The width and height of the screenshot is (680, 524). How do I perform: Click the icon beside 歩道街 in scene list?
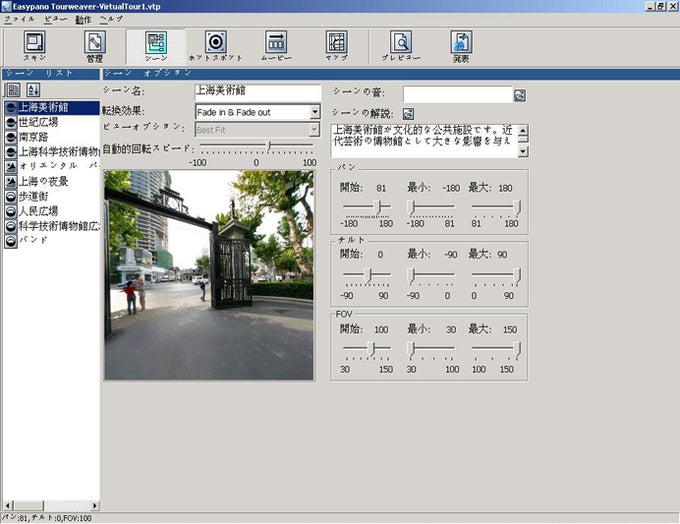click(x=11, y=196)
